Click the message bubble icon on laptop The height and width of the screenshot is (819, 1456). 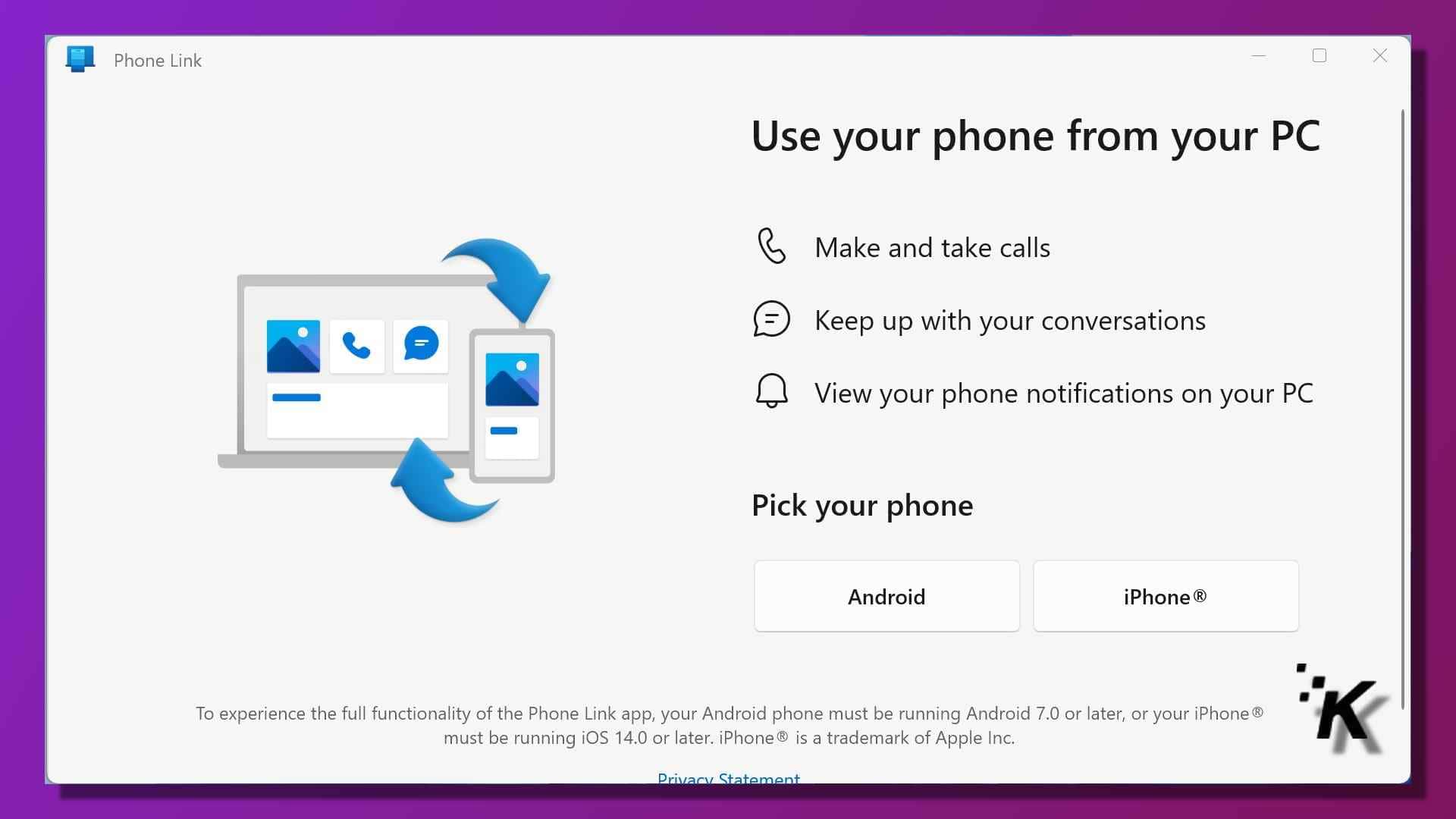click(x=420, y=344)
